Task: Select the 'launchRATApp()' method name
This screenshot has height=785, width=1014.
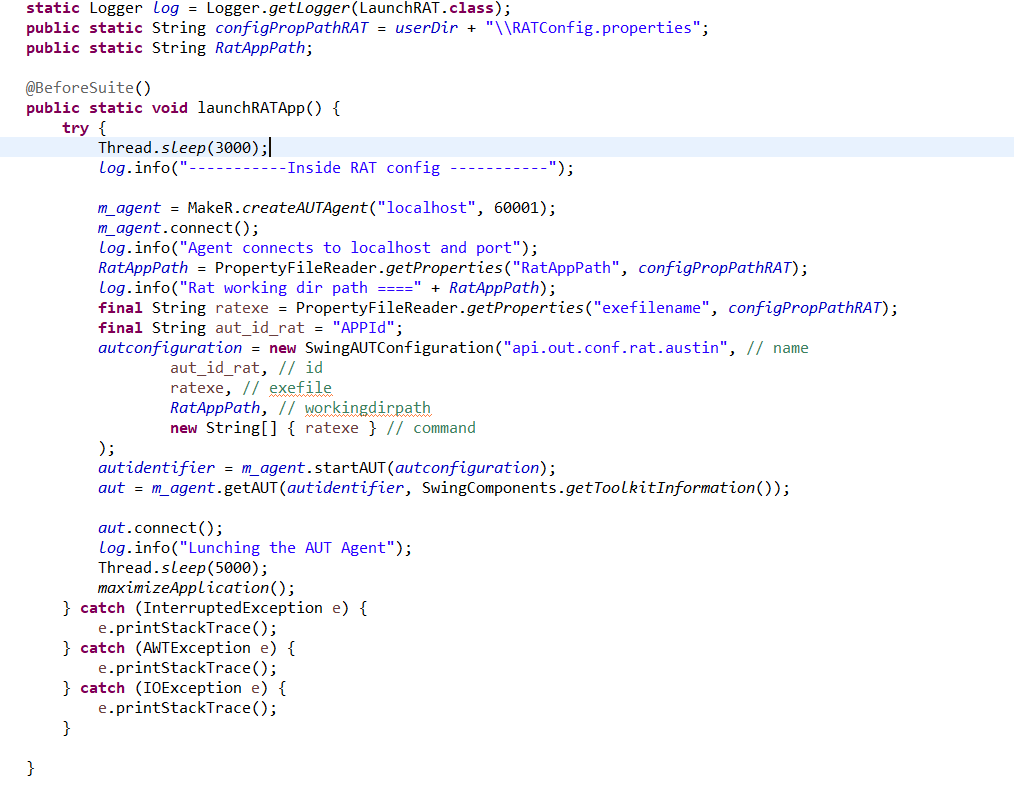Action: click(259, 108)
